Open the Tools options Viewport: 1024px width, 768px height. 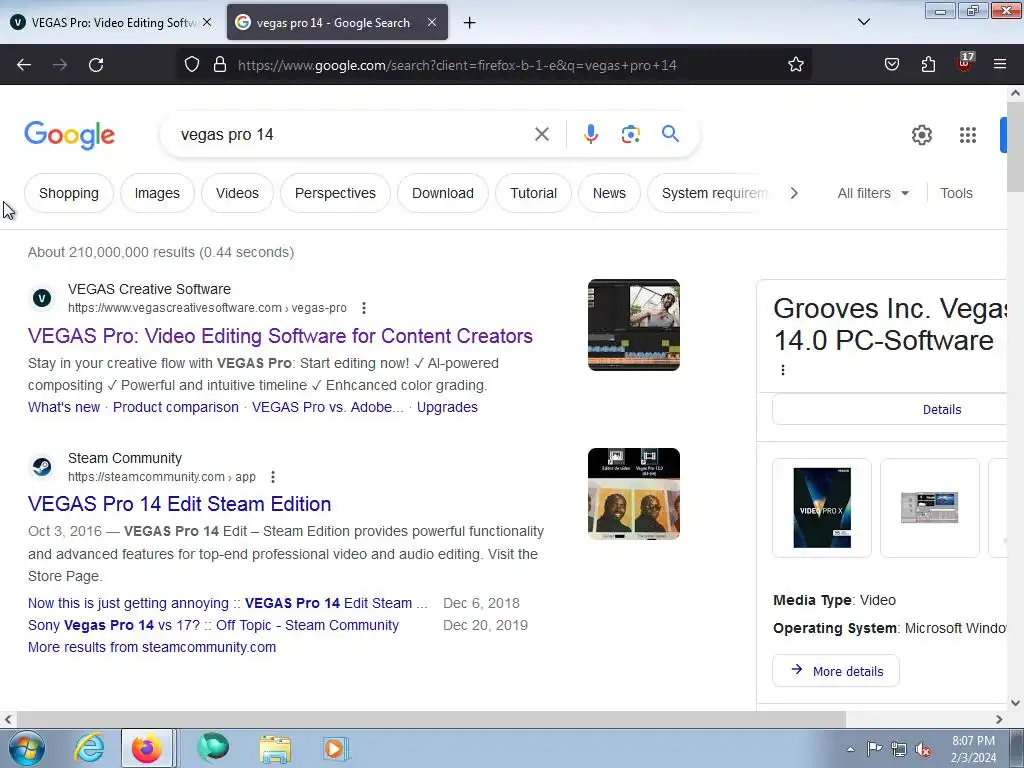pos(956,193)
